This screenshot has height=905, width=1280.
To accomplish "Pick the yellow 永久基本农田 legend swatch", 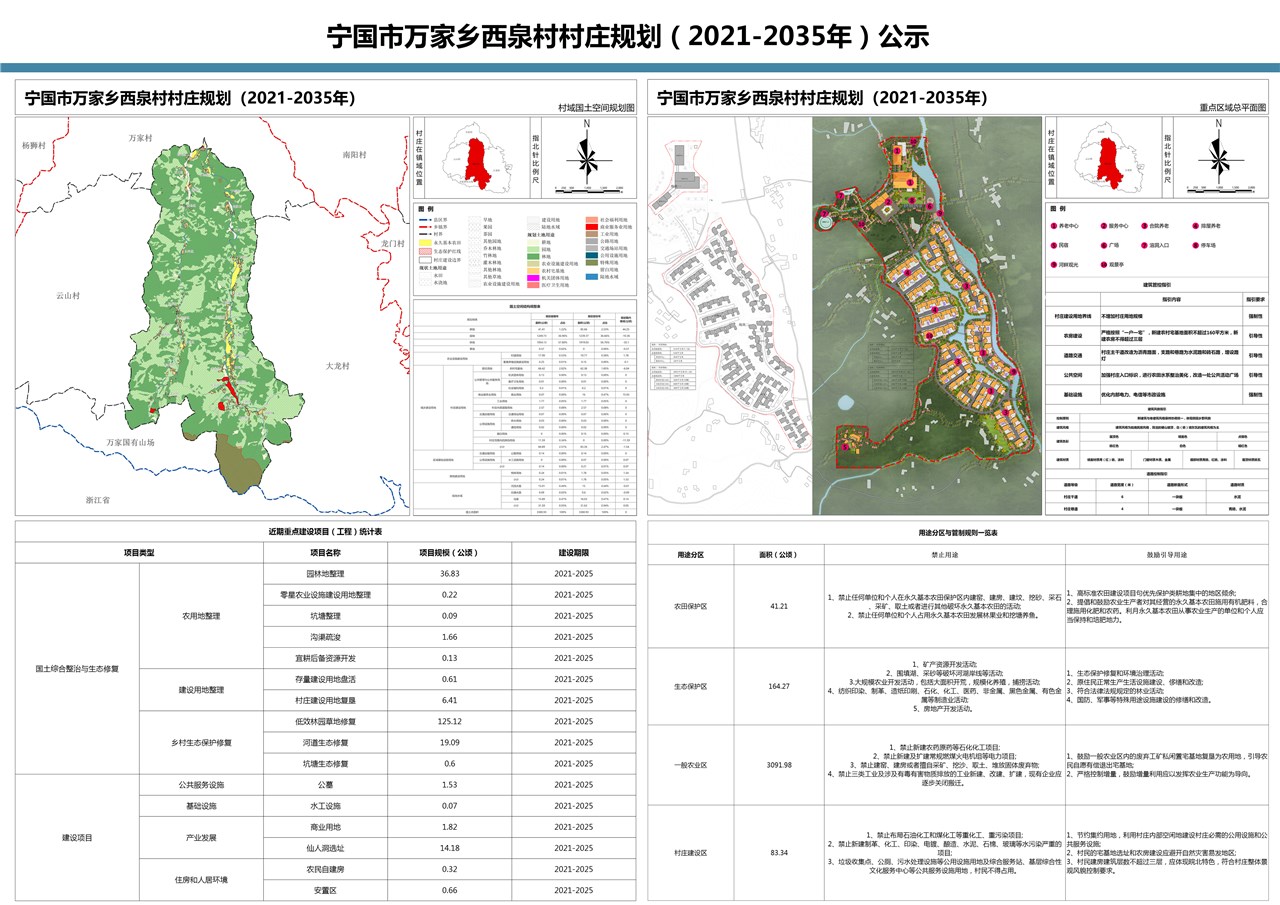I will [x=425, y=243].
